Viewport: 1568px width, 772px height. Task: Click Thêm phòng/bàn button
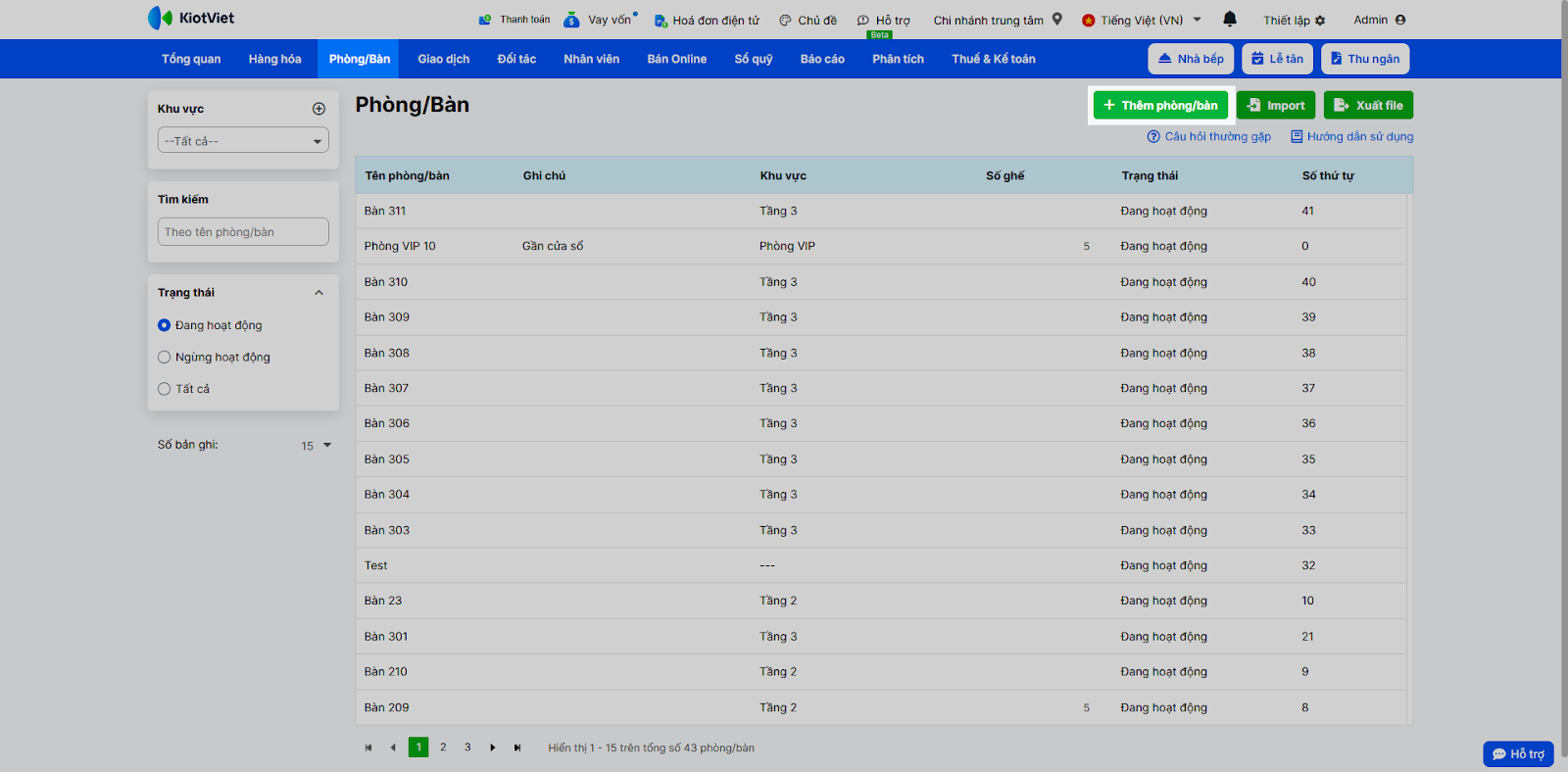click(x=1160, y=105)
